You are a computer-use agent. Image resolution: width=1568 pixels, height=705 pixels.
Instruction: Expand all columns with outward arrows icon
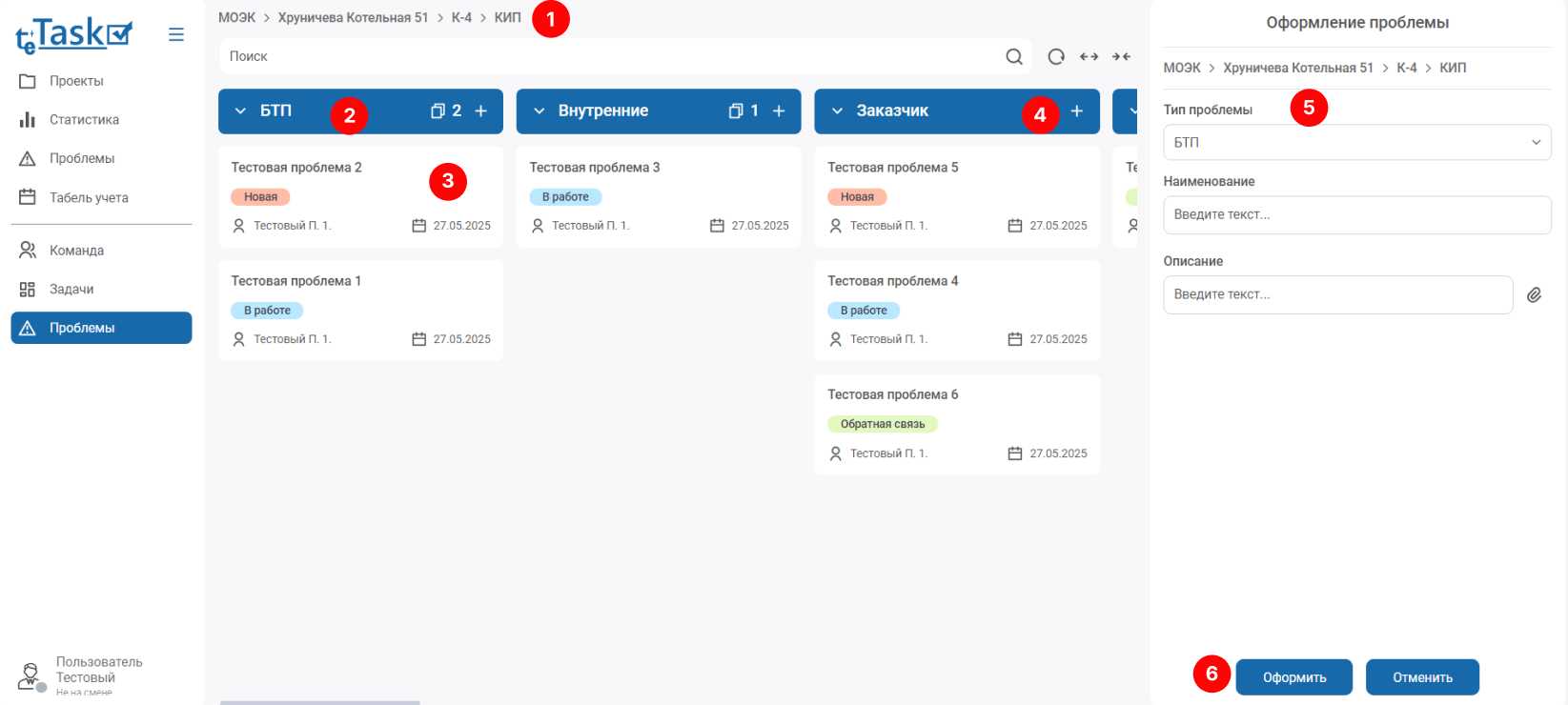tap(1089, 56)
